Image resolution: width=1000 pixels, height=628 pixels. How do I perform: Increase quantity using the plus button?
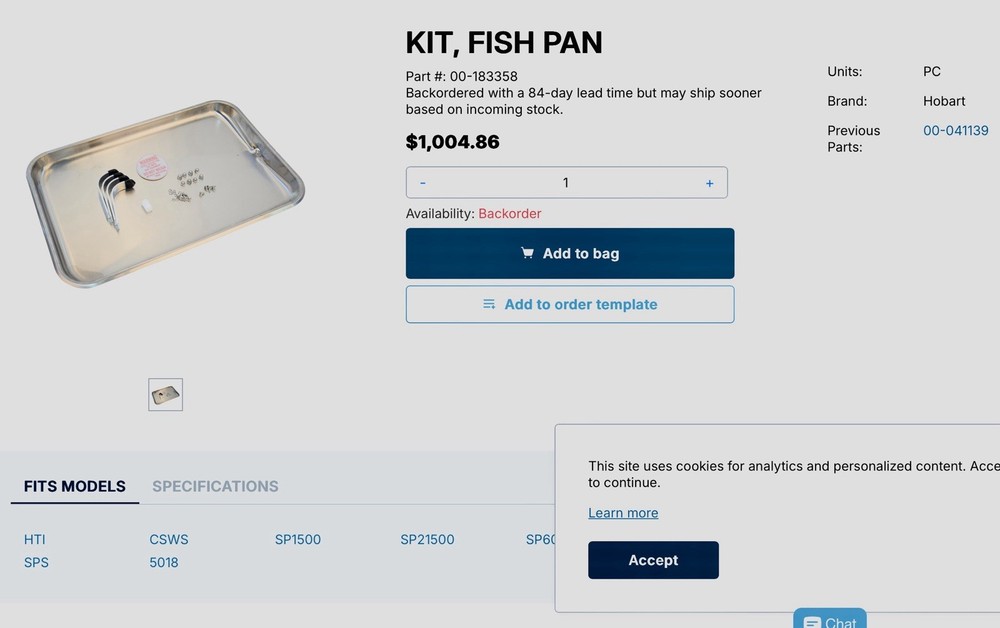click(x=709, y=182)
